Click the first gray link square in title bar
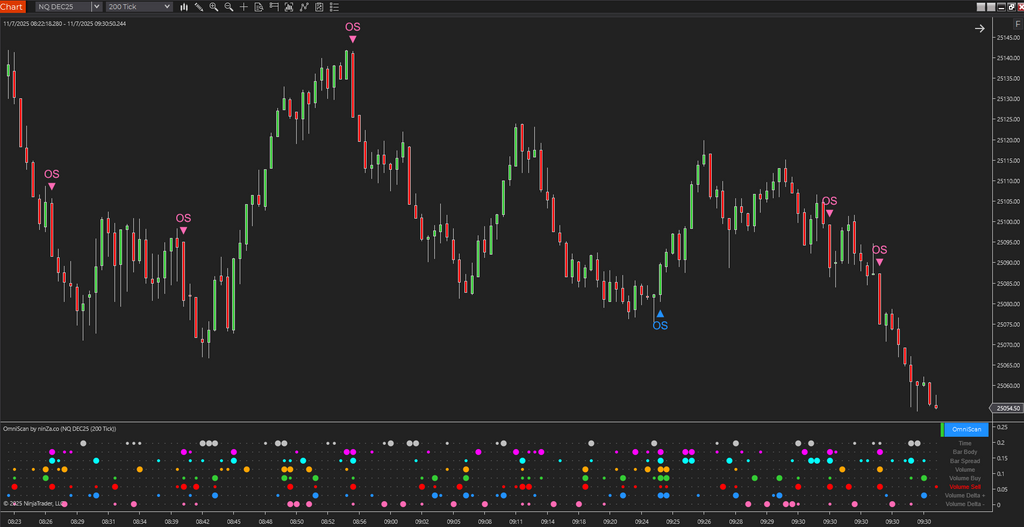1024x527 pixels. point(982,7)
